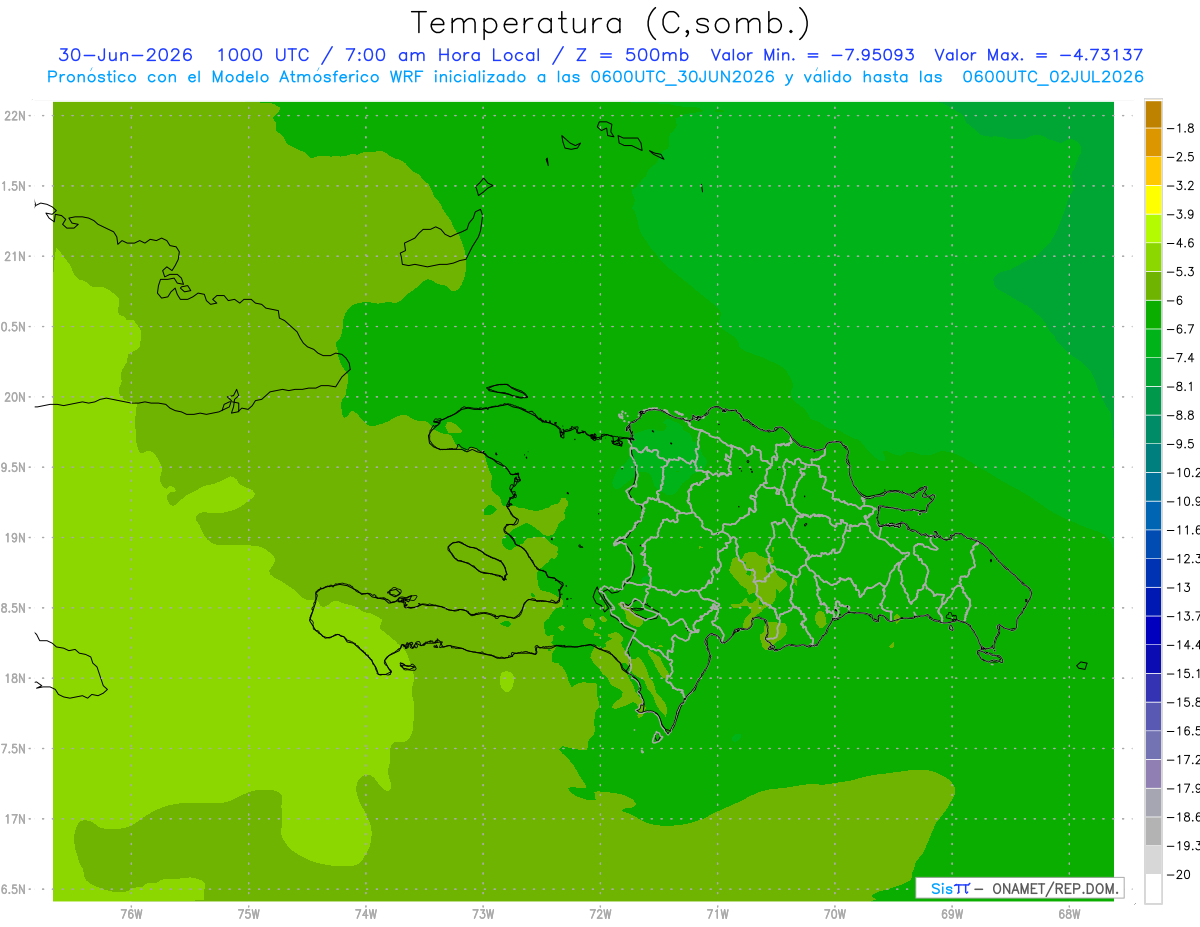Pick the gold swatch between -2.5 and -3.2

point(1153,171)
